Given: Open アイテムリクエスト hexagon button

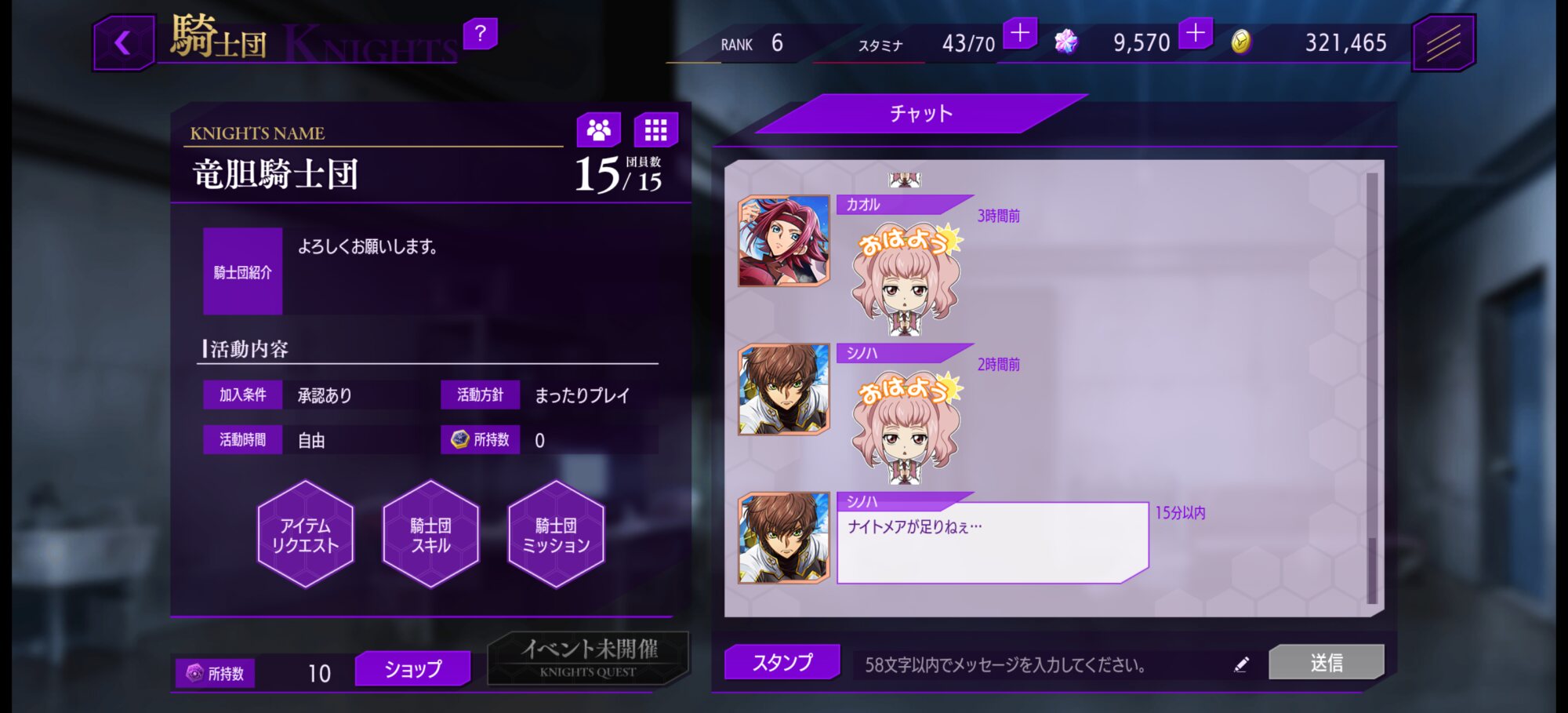Looking at the screenshot, I should (306, 535).
